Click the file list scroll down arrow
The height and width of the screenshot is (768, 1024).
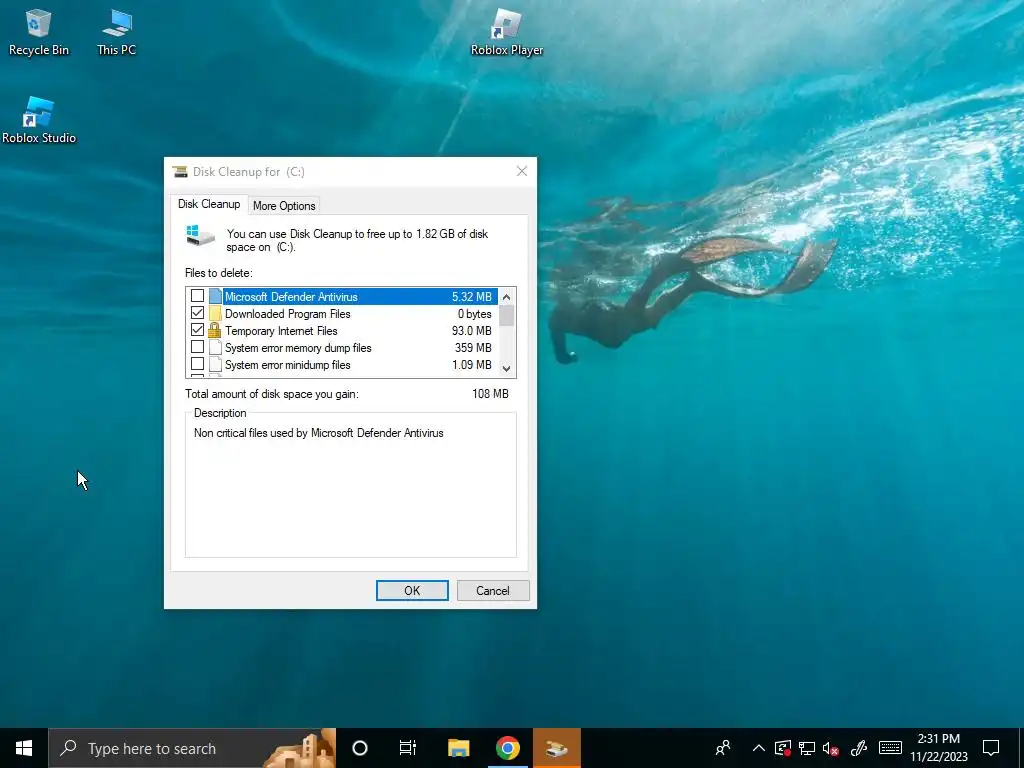click(507, 368)
